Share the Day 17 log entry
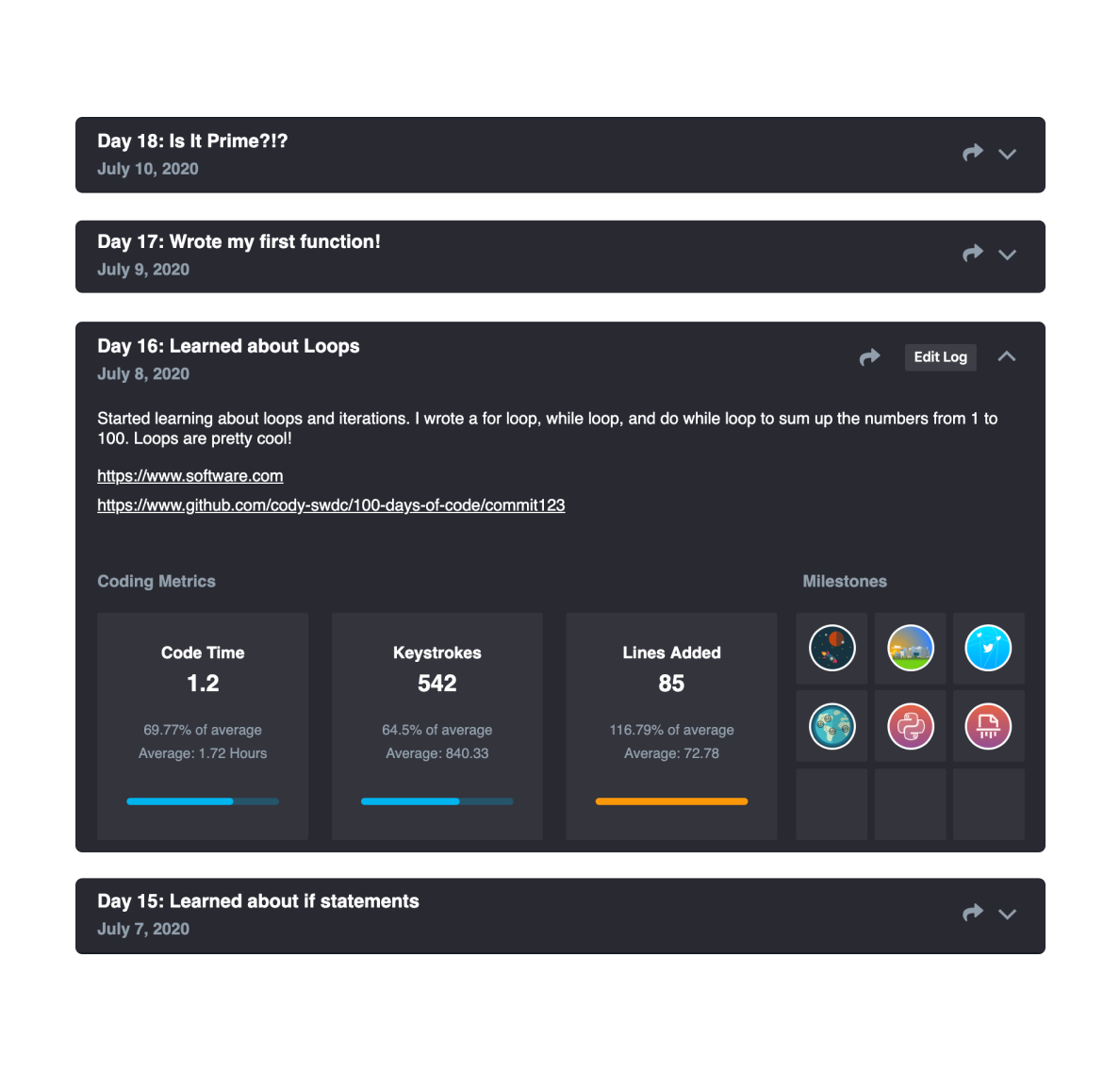Image resolution: width=1120 pixels, height=1073 pixels. (x=972, y=253)
